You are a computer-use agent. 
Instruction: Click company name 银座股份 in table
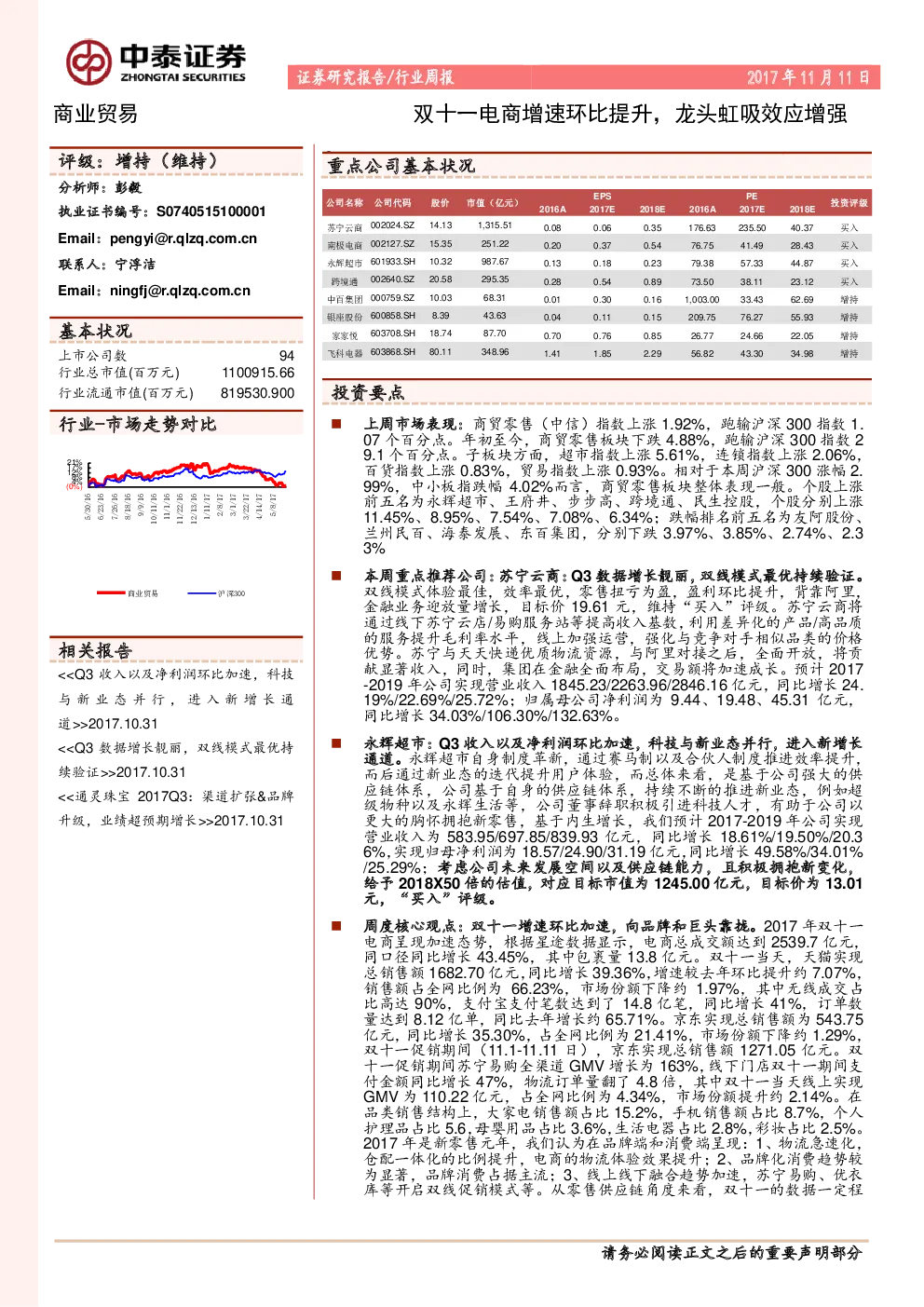point(344,317)
